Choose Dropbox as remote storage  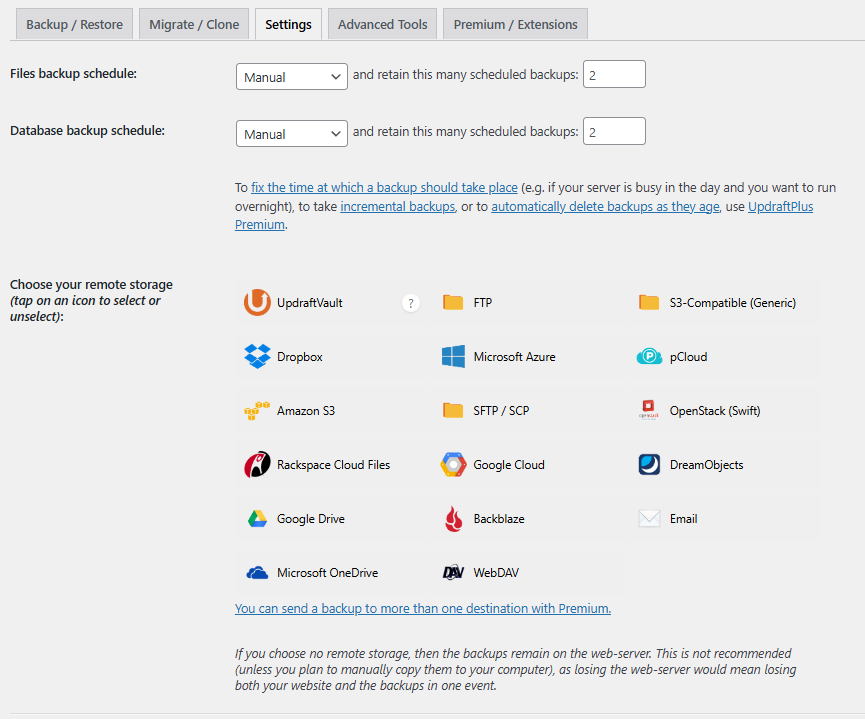coord(258,357)
